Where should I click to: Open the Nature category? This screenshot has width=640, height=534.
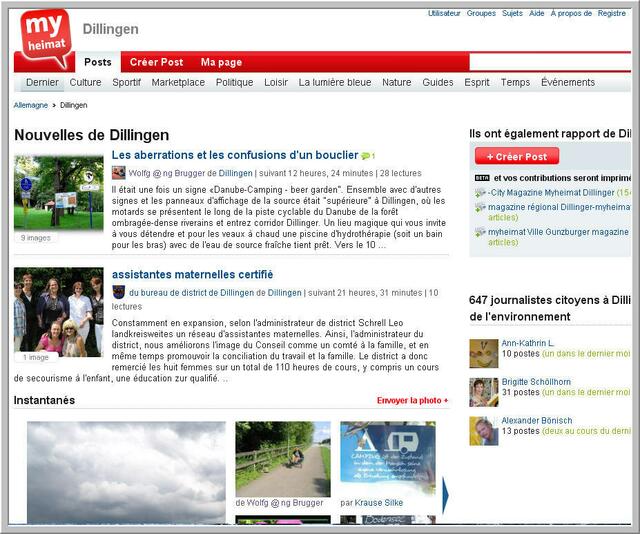tap(397, 82)
